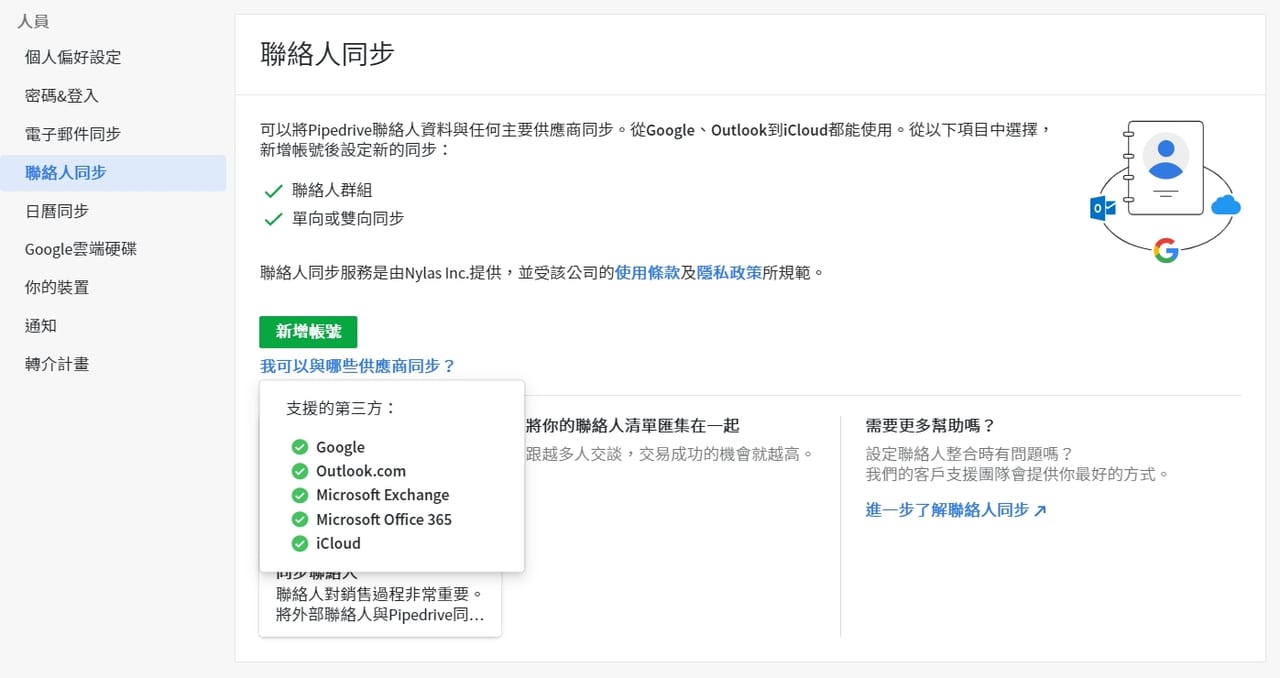Open 日曆同步 settings
Screen dimensions: 1280x678
[x=57, y=211]
